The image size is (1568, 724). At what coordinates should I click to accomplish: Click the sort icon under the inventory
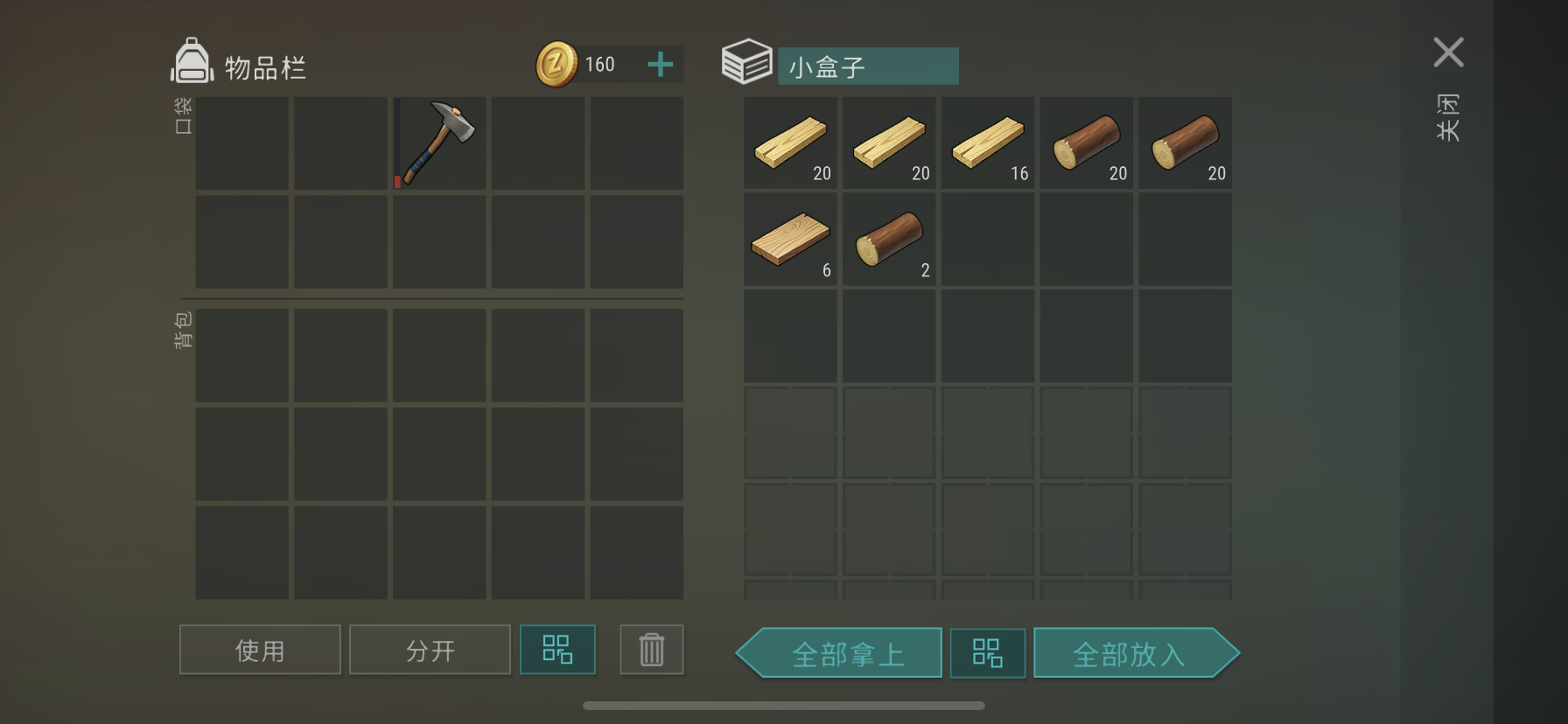[557, 650]
